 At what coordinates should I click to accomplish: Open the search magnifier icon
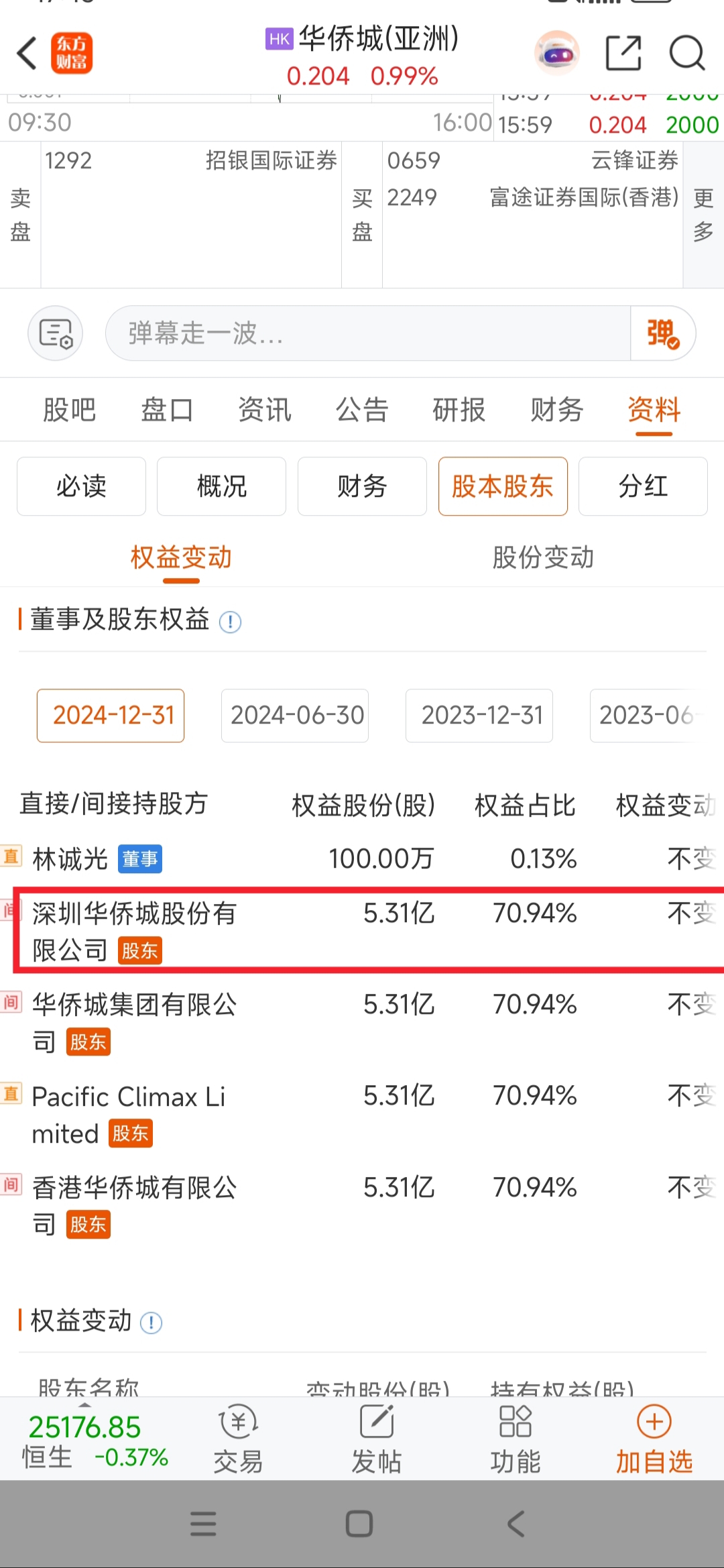pos(687,53)
